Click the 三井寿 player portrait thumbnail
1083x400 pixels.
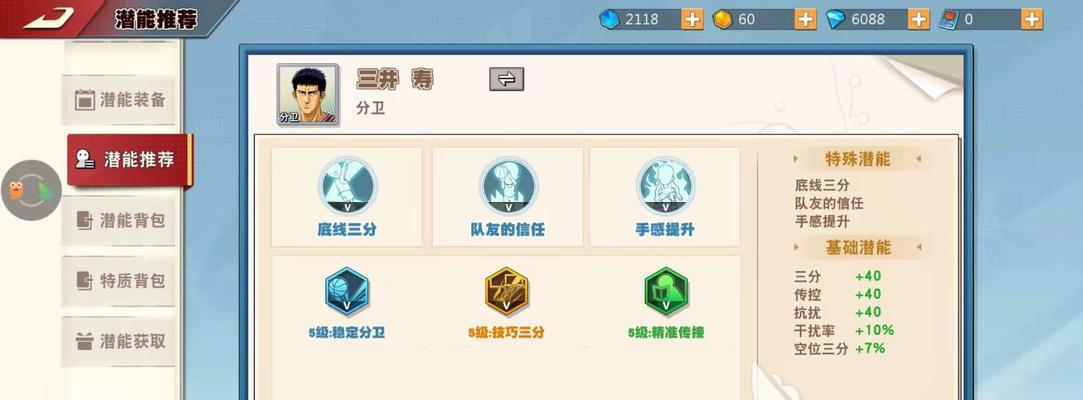308,95
